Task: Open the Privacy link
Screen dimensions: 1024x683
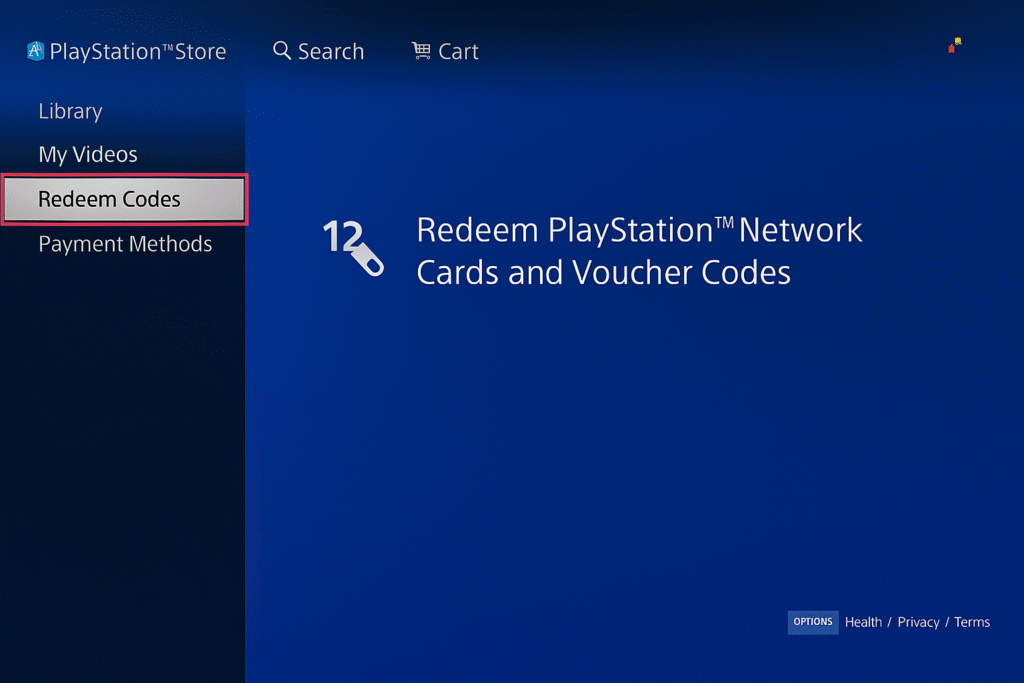Action: [918, 622]
